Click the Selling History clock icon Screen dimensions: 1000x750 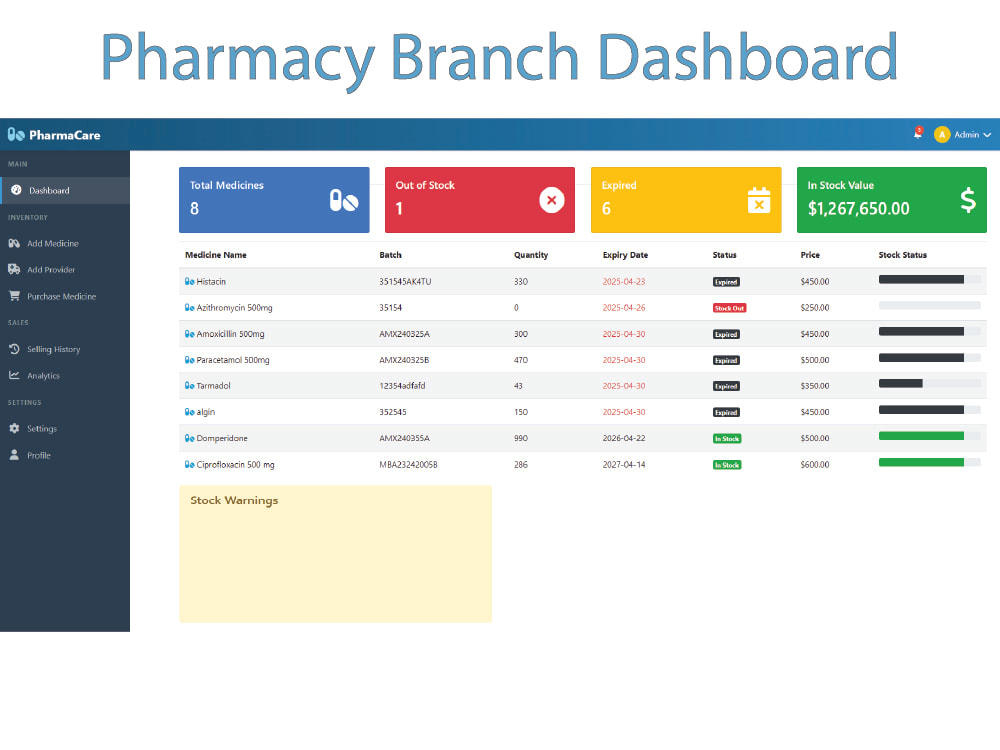point(14,349)
